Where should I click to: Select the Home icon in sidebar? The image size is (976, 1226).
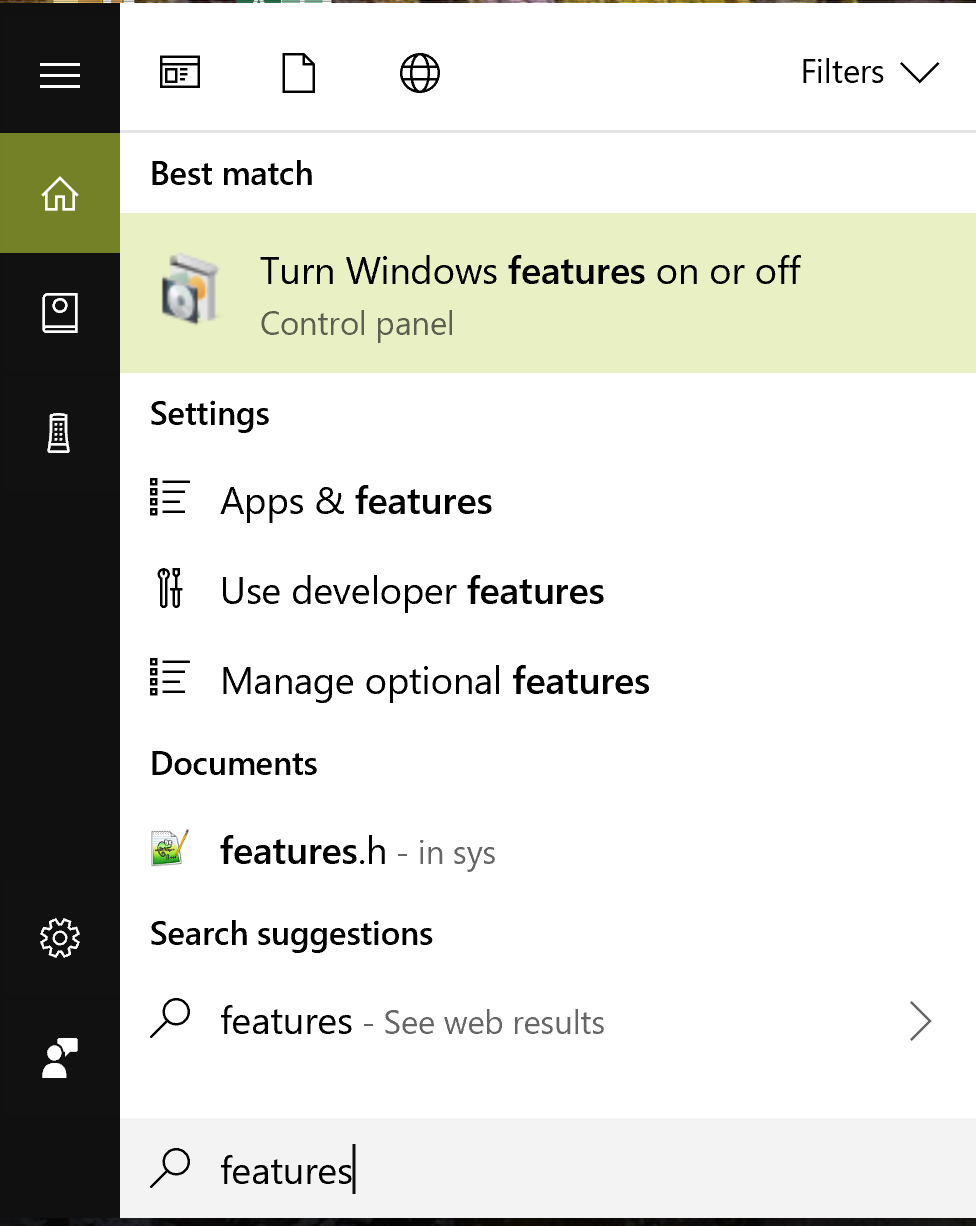pos(60,193)
